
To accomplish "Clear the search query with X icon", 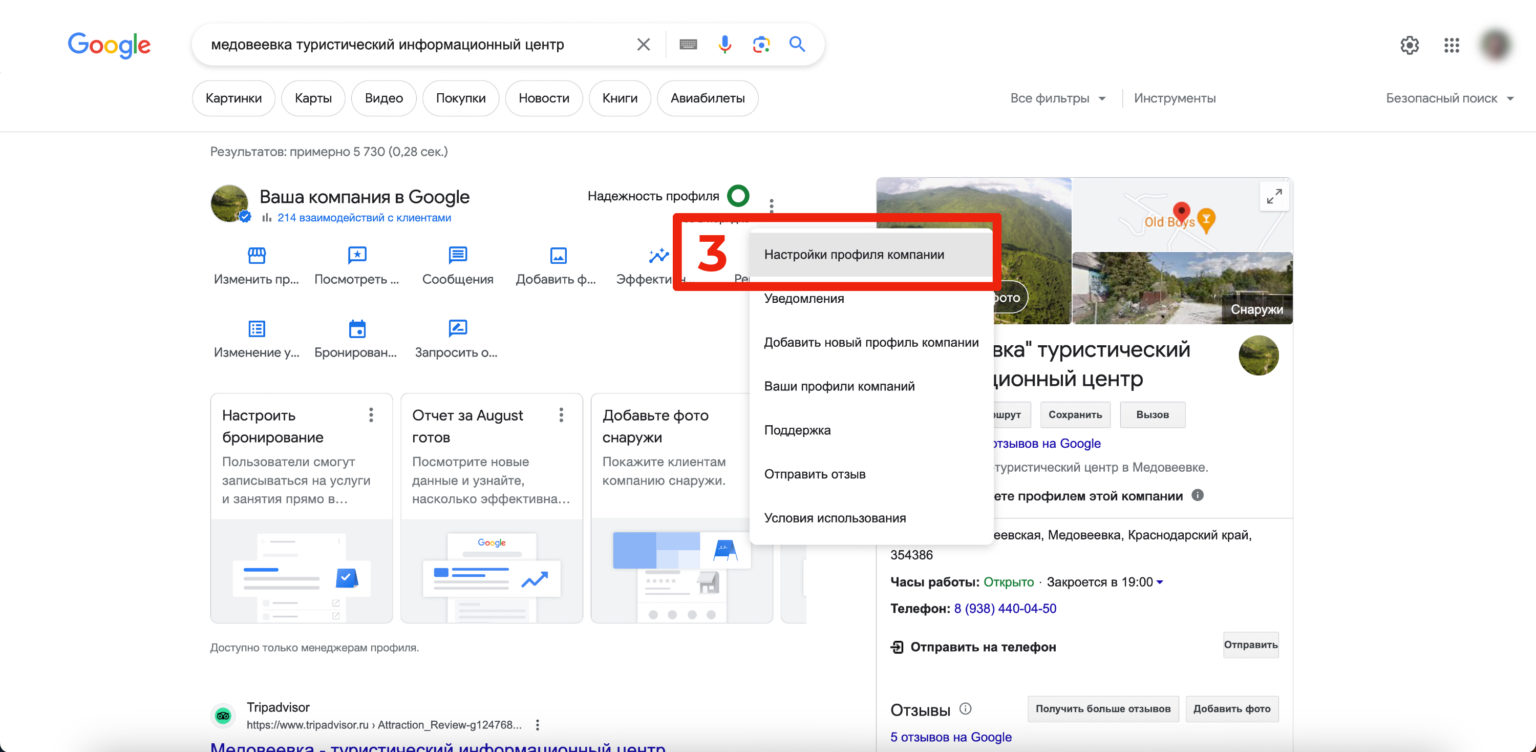I will coord(644,44).
